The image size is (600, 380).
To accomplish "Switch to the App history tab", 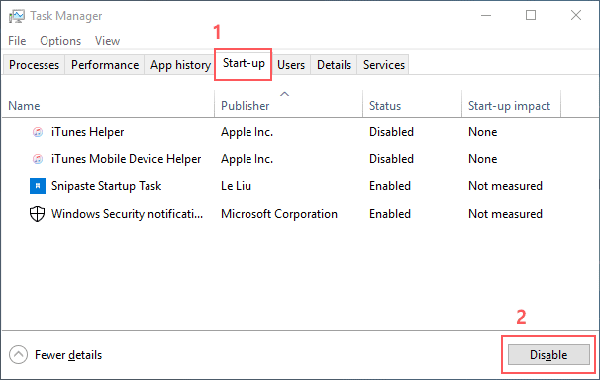I will coord(180,65).
